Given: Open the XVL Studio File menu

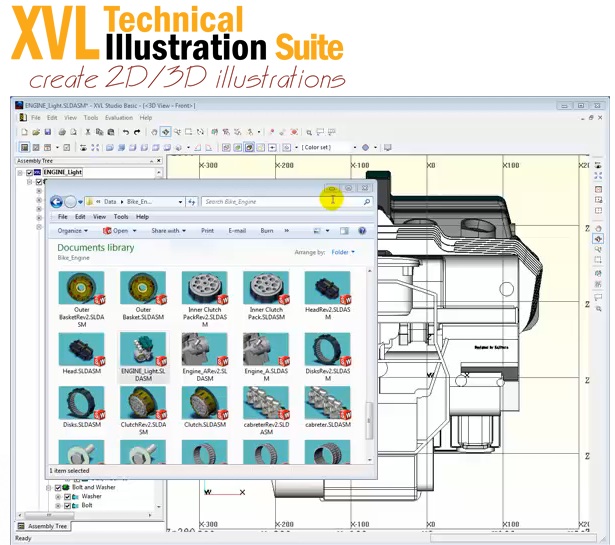Looking at the screenshot, I should [36, 118].
